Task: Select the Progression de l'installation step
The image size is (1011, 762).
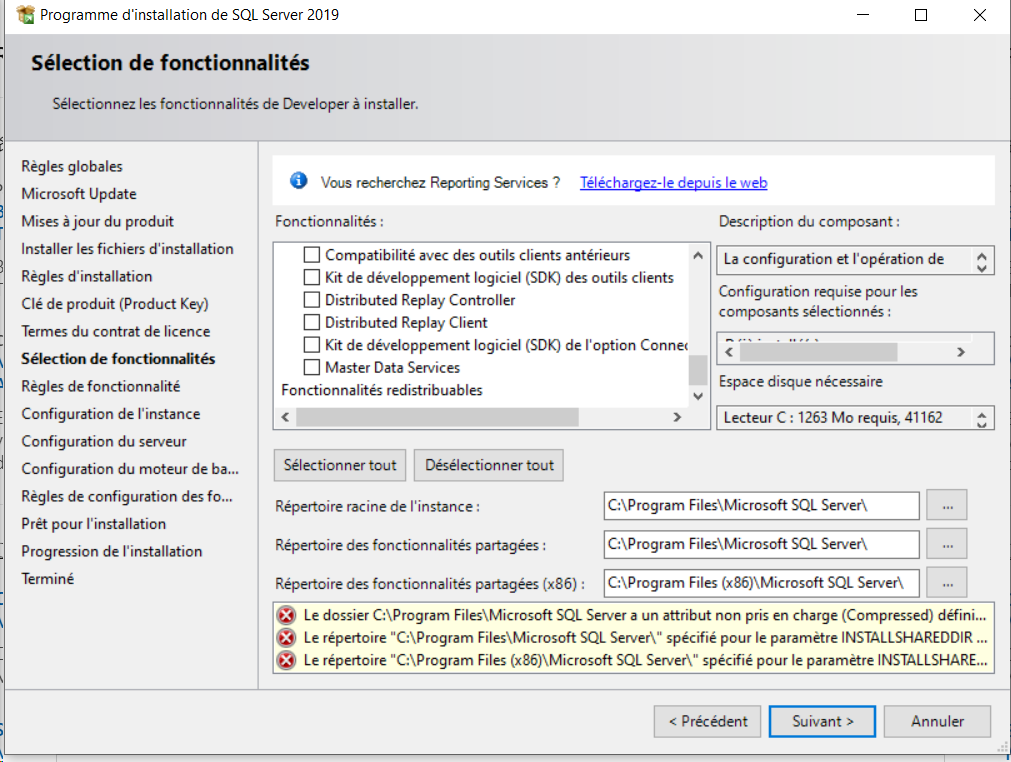Action: coord(112,551)
